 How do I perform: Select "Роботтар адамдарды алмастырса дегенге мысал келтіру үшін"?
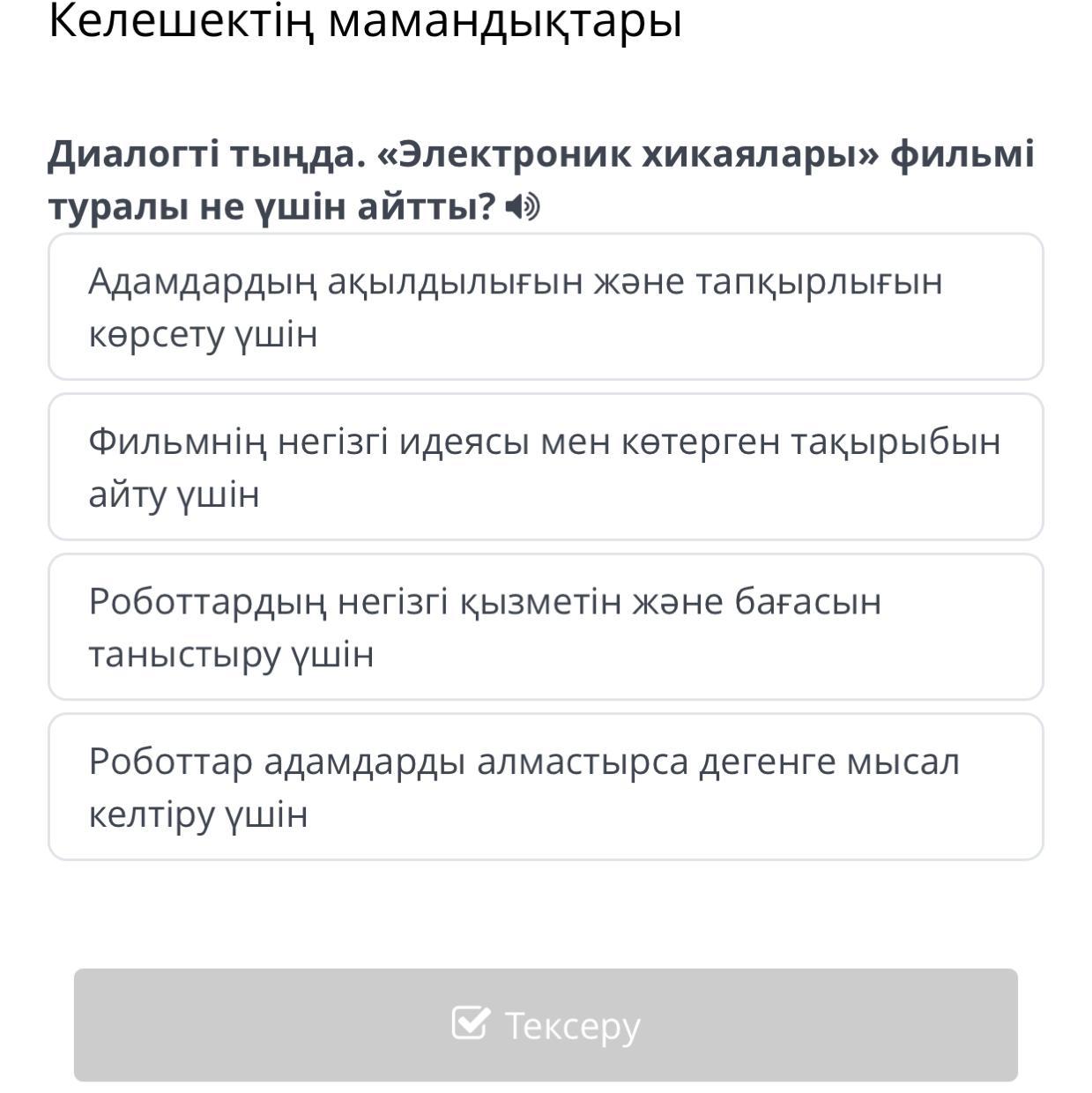coord(546,787)
